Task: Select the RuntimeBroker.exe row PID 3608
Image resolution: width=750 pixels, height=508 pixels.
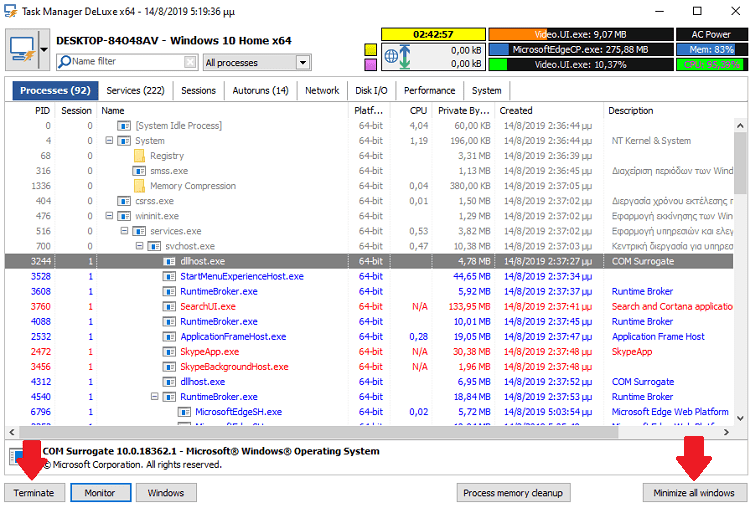Action: click(x=369, y=291)
